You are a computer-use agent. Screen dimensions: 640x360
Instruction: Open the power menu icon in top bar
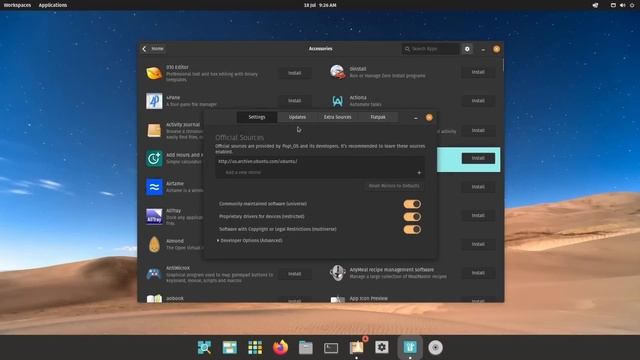(x=632, y=5)
